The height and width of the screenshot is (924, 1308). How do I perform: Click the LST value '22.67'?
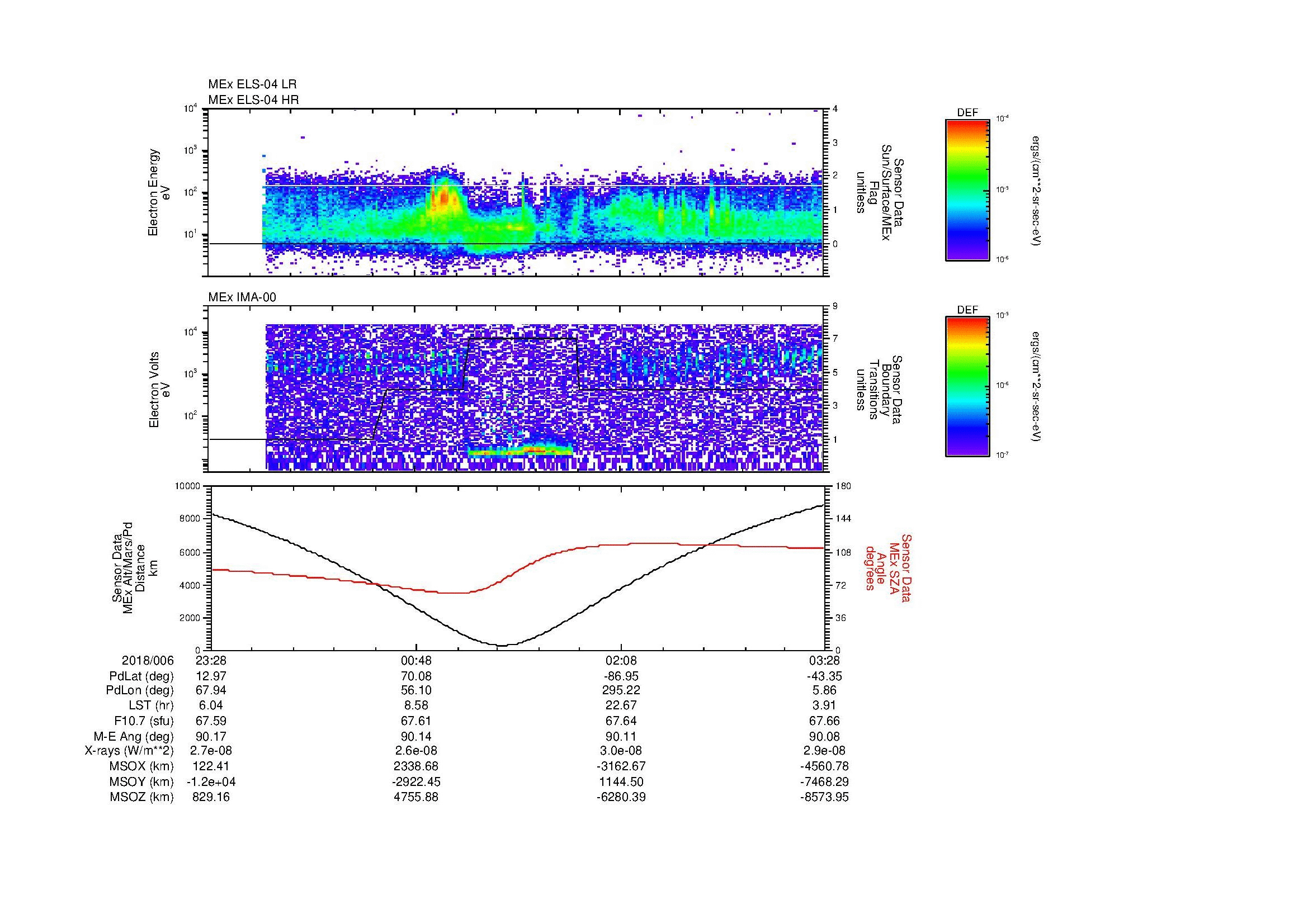(x=620, y=706)
